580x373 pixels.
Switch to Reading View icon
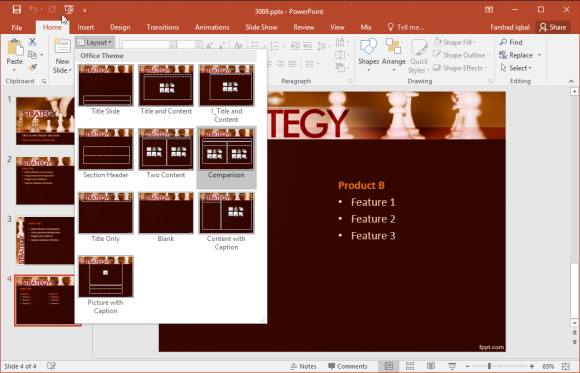click(431, 366)
